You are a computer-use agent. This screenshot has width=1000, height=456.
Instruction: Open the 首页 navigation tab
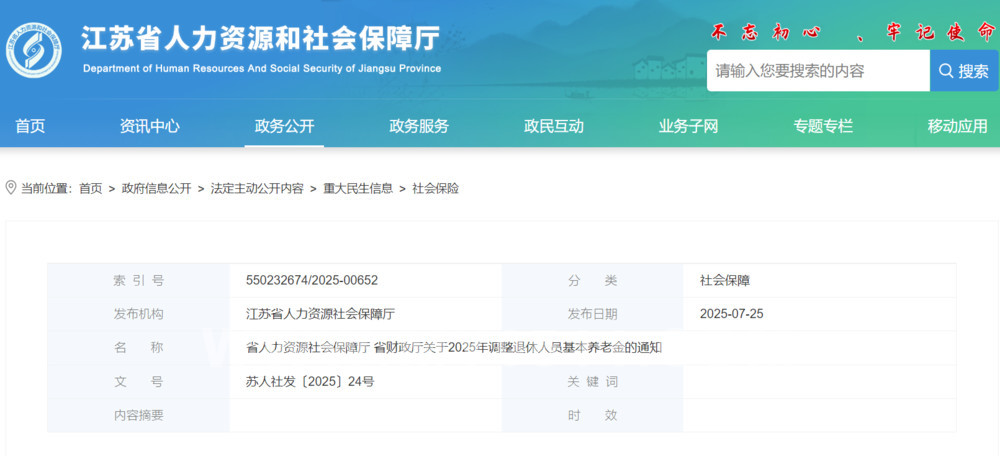point(30,126)
